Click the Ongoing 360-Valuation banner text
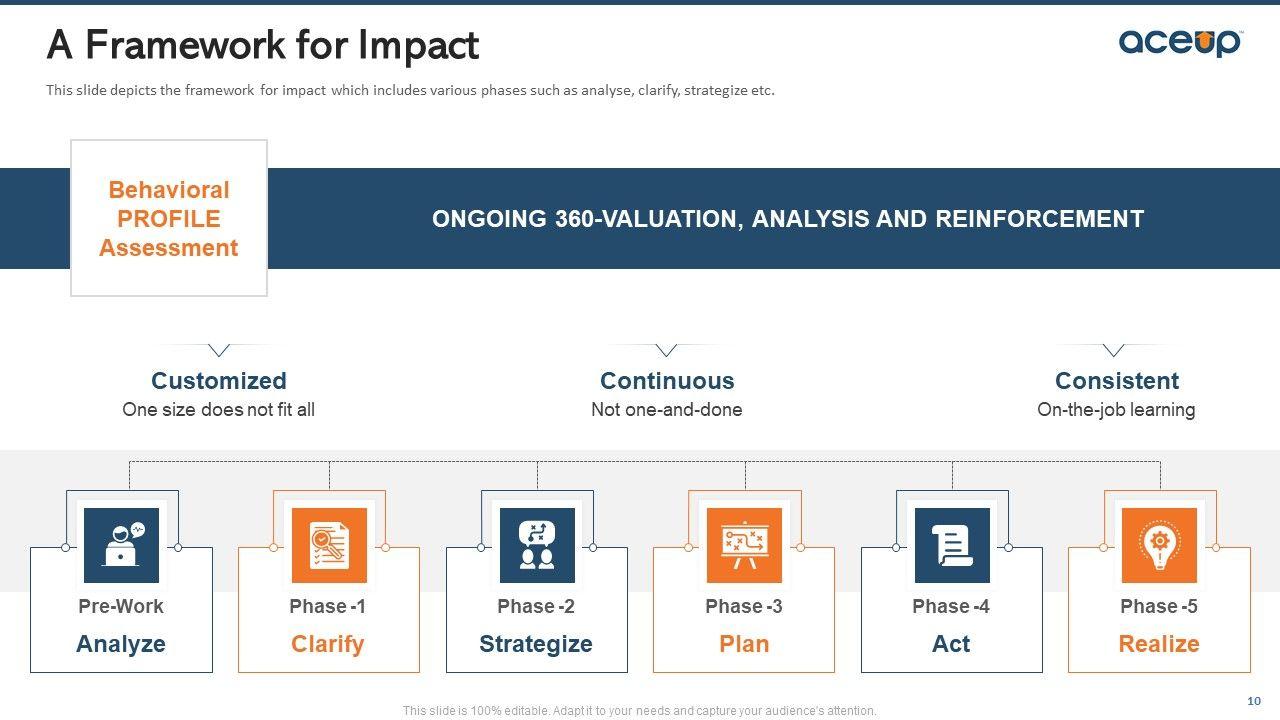 tap(788, 219)
